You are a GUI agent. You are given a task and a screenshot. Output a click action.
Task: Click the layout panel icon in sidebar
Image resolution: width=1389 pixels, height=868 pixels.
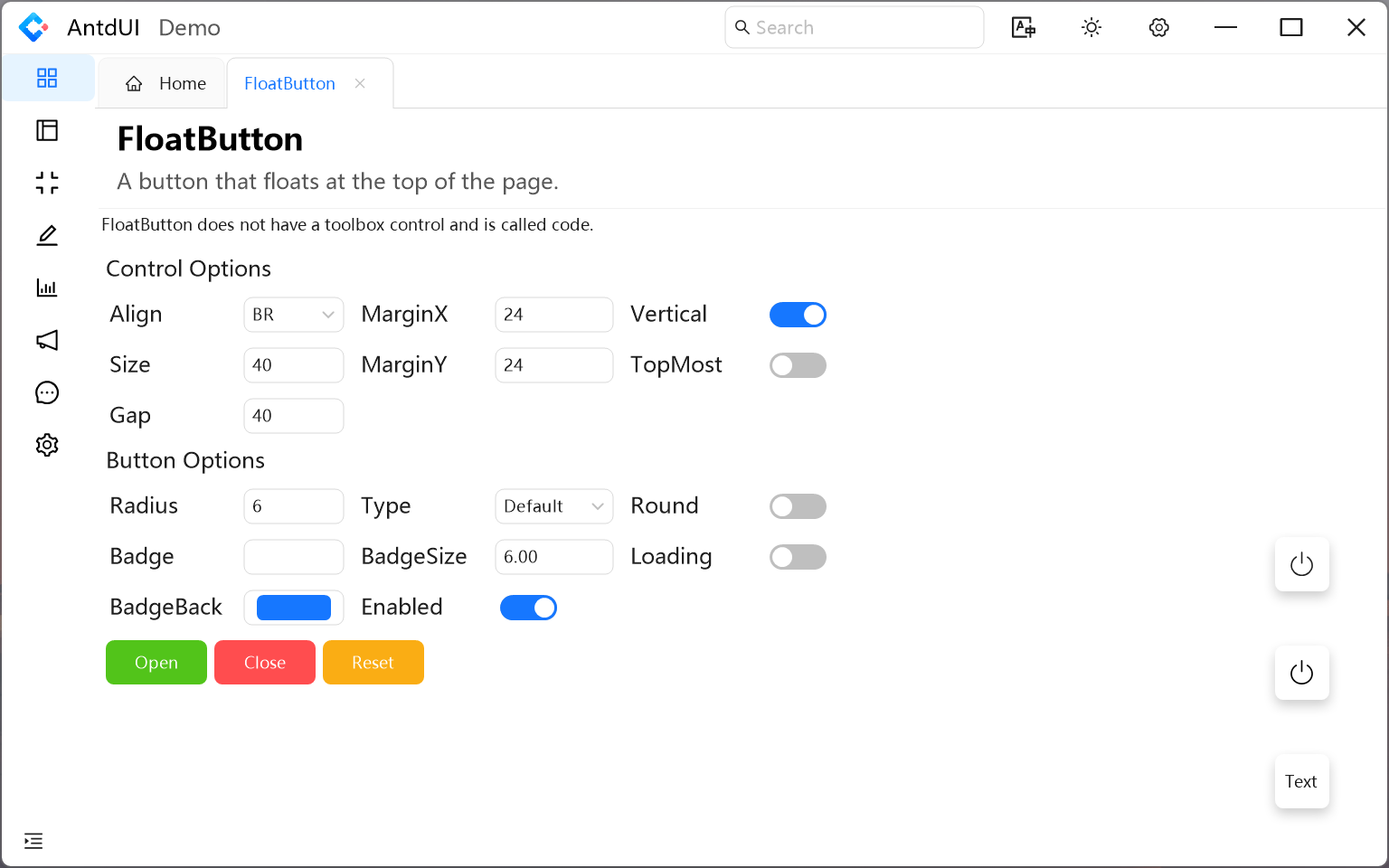click(x=47, y=130)
